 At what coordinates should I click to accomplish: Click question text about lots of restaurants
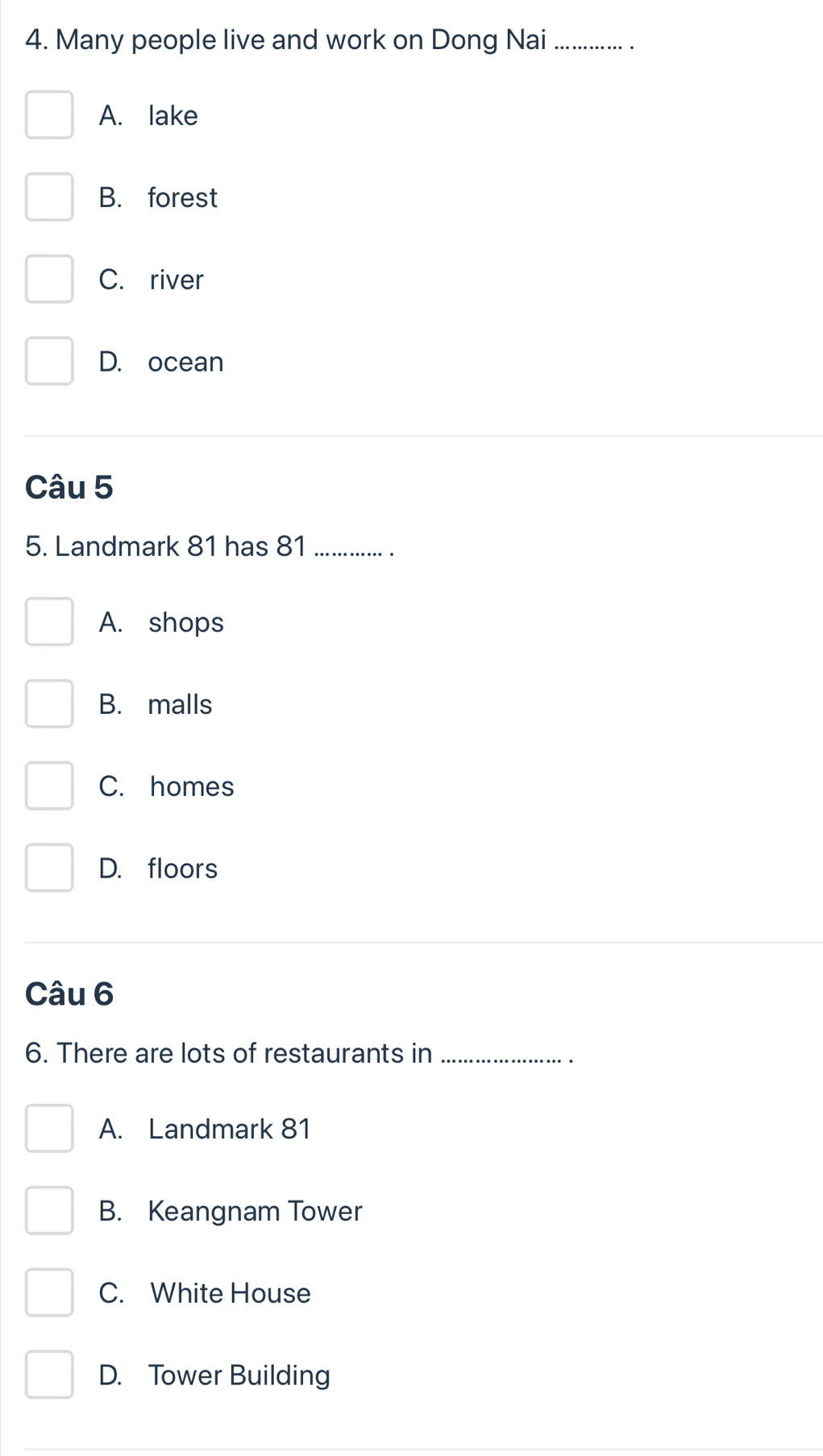click(299, 1054)
